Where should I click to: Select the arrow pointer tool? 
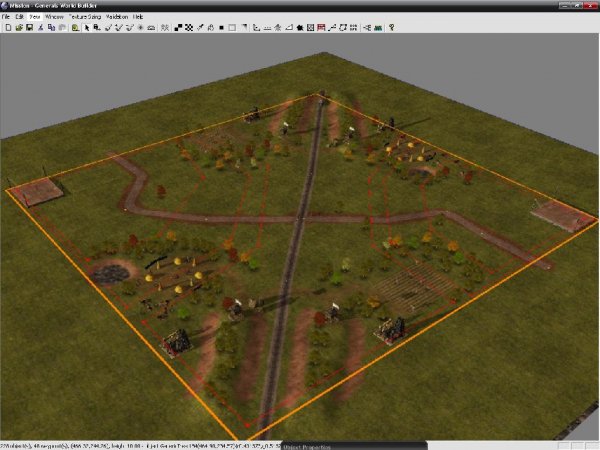tap(86, 27)
